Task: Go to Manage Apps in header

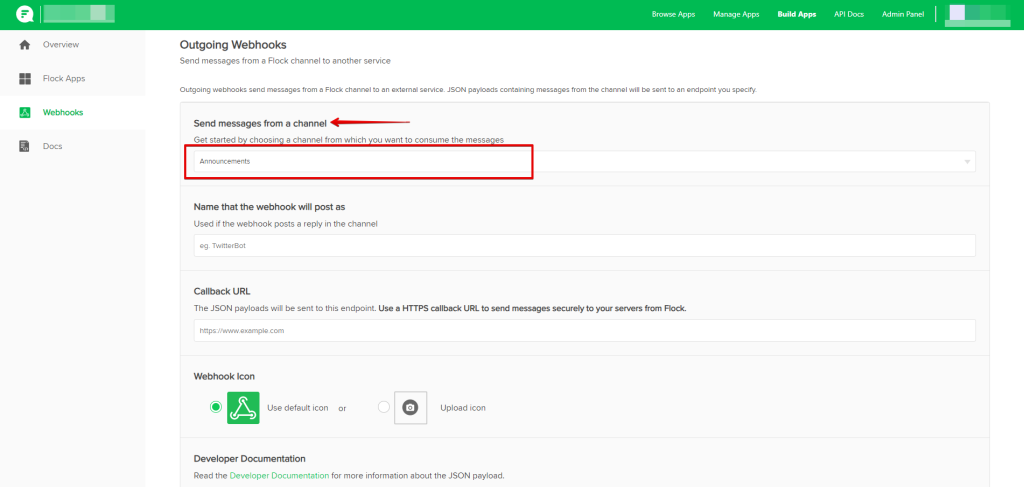Action: (736, 15)
